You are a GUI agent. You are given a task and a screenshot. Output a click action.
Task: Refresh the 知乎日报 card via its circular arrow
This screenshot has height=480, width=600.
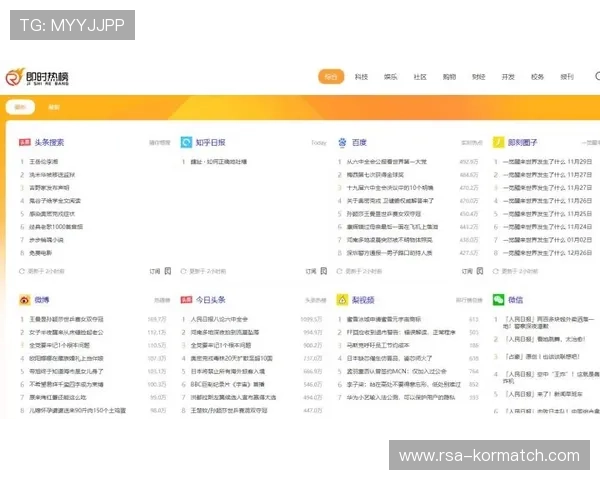click(183, 271)
